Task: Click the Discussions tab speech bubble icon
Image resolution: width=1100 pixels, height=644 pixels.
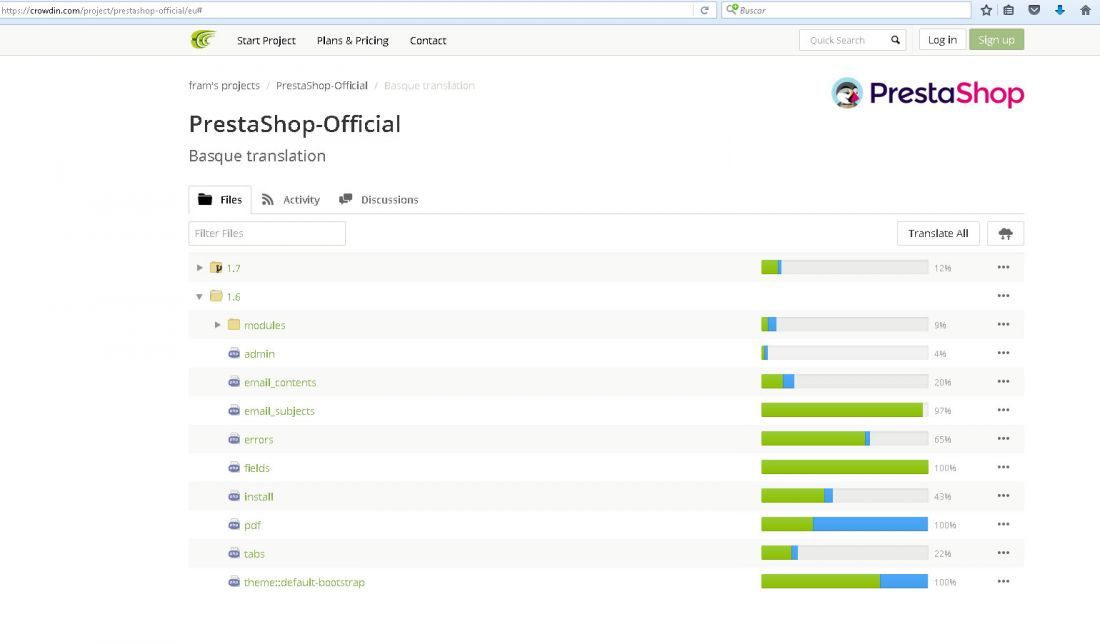Action: point(345,199)
